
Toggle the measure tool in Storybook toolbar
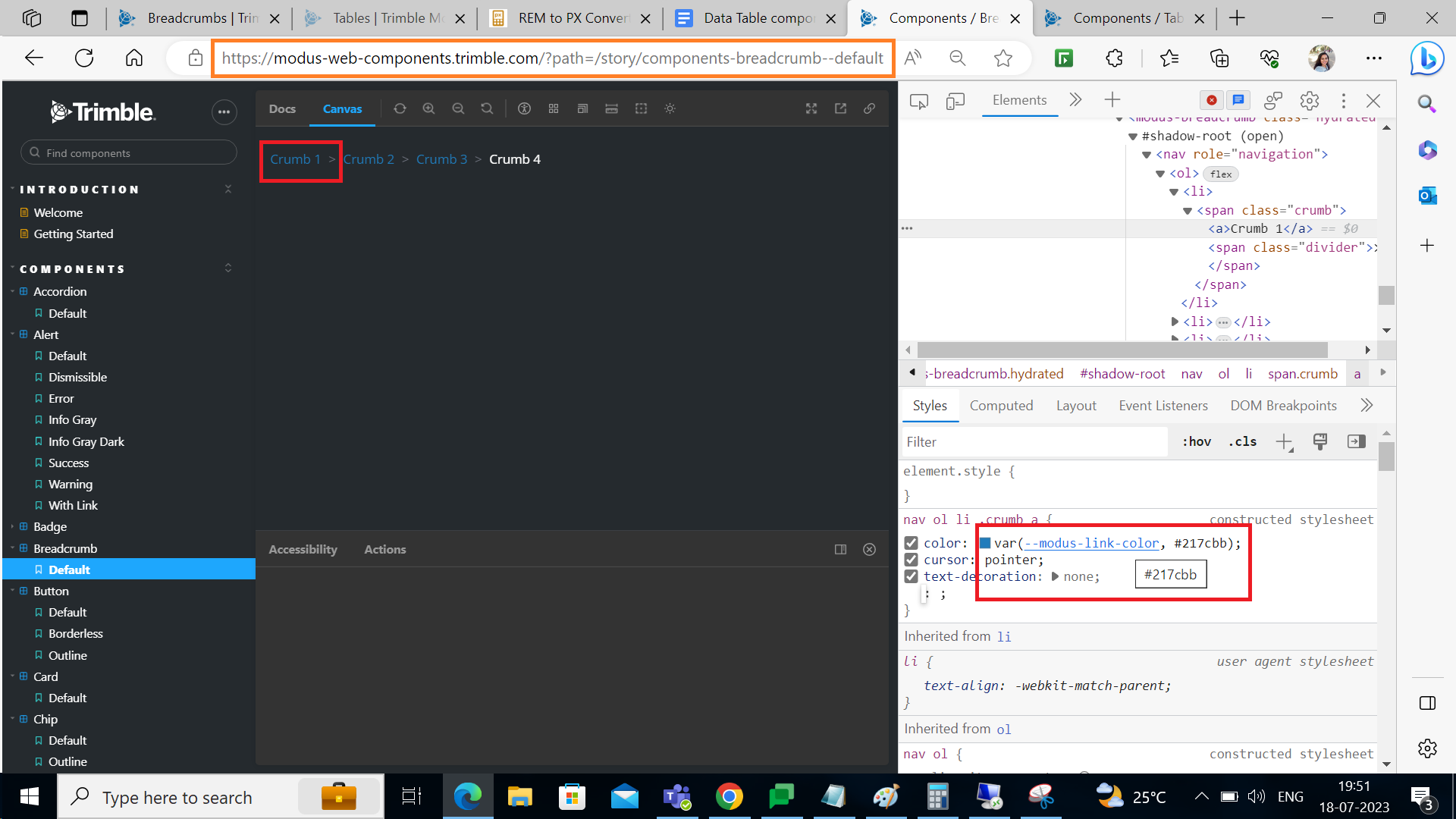[x=612, y=108]
